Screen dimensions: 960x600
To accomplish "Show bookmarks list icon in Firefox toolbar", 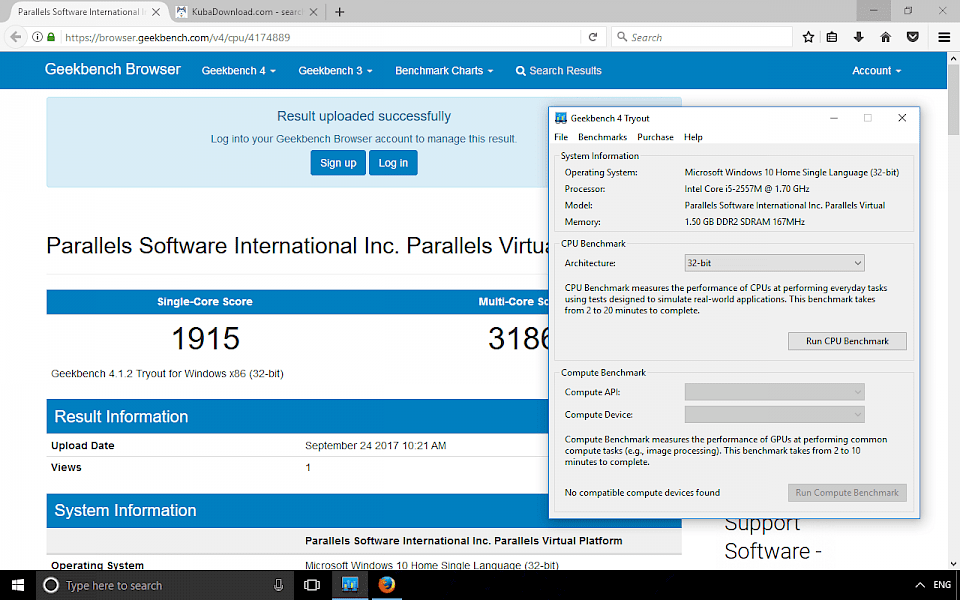I will 832,37.
